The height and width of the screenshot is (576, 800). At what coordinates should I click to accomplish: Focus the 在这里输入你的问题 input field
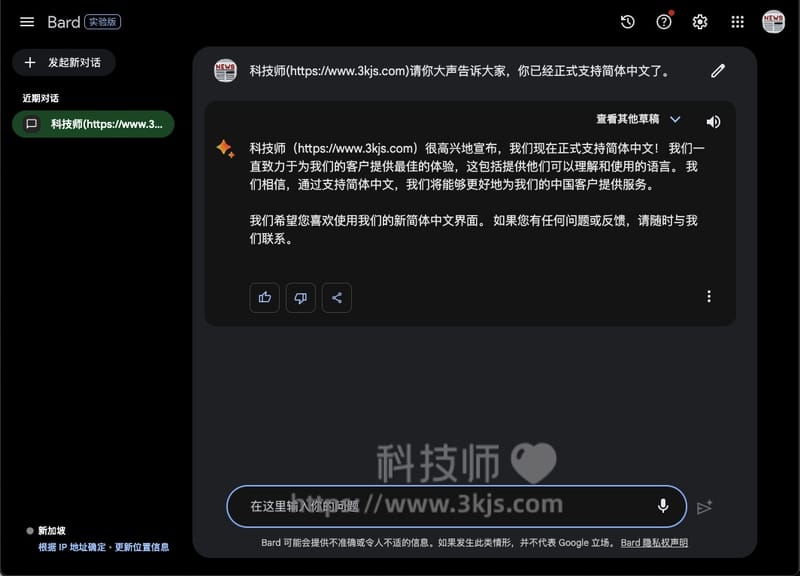440,506
